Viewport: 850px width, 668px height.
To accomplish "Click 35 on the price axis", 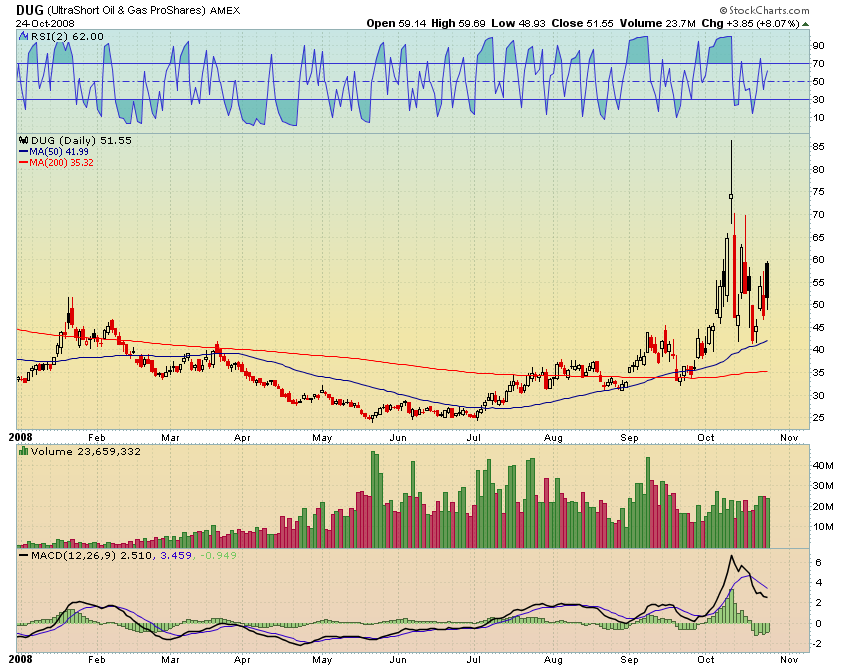I will click(x=819, y=372).
